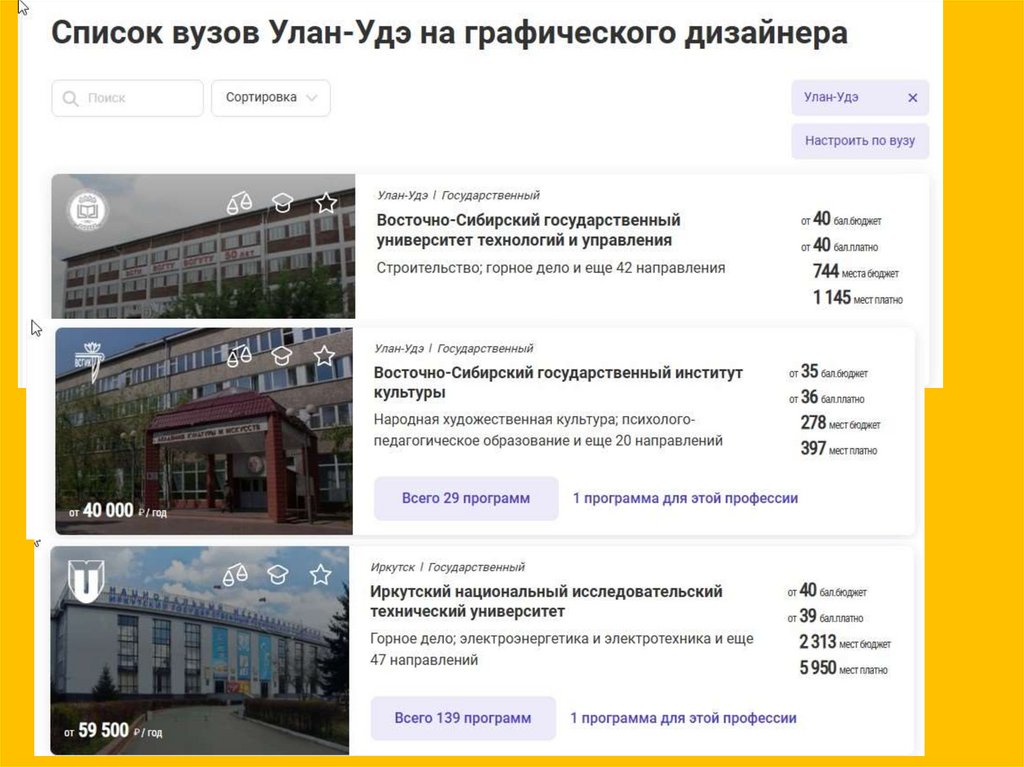Click the compare scales icon on the институт культуры card
The height and width of the screenshot is (767, 1024).
[x=239, y=356]
